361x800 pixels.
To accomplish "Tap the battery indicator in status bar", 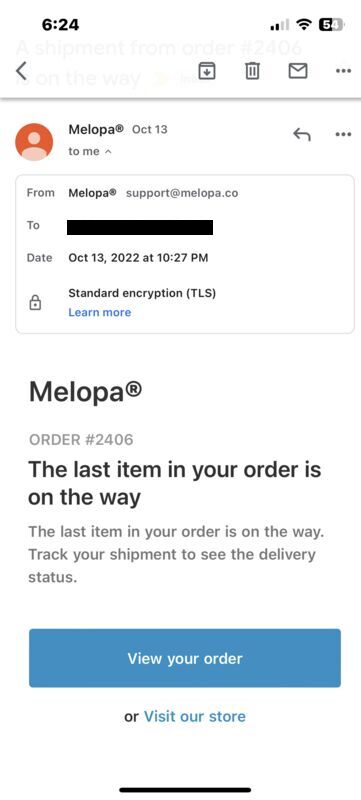I will coord(331,24).
